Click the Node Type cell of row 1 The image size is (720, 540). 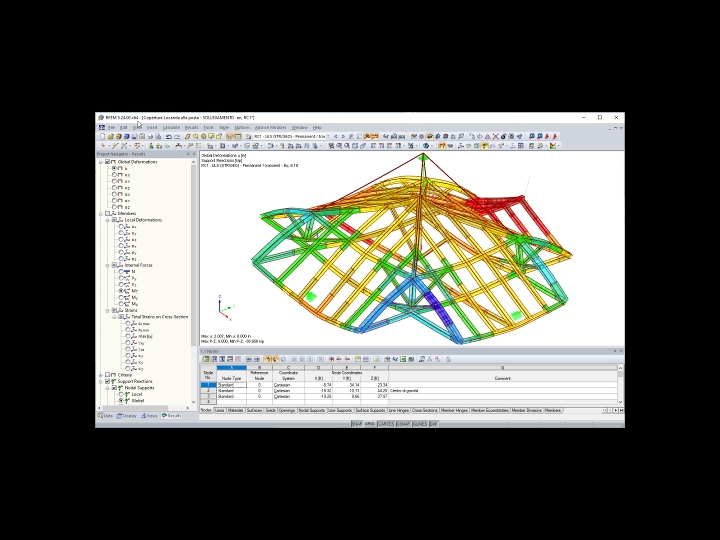coord(232,385)
